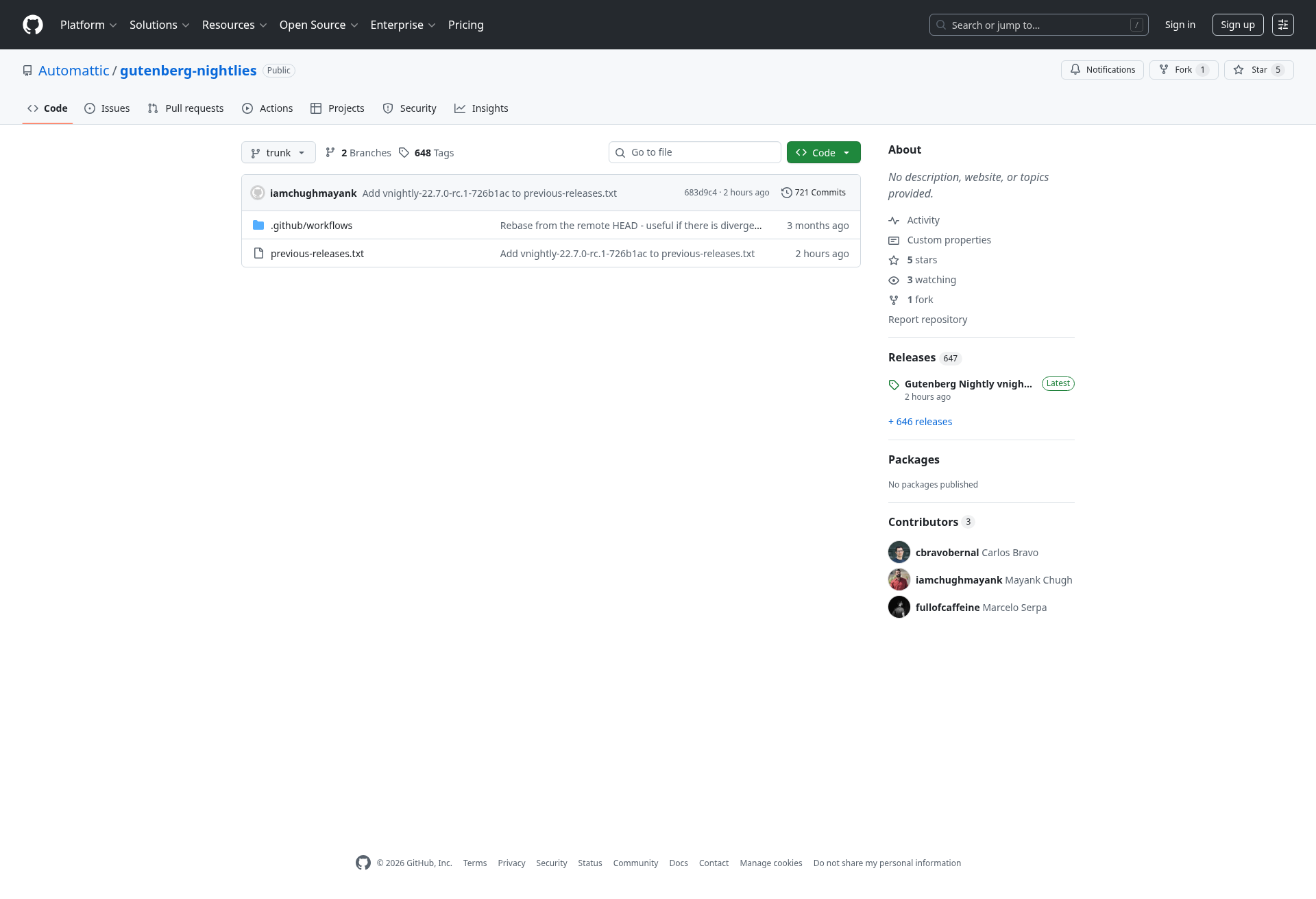Open the Enterprise dropdown
Viewport: 1316px width, 899px height.
(403, 25)
